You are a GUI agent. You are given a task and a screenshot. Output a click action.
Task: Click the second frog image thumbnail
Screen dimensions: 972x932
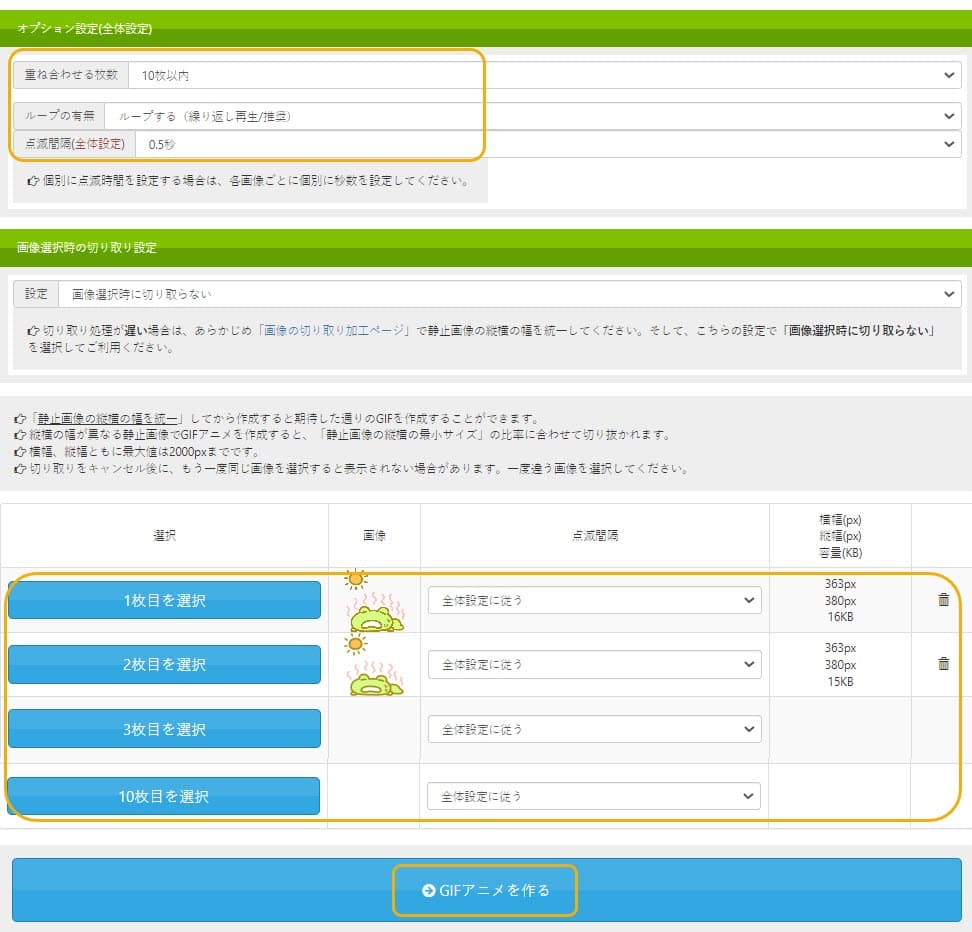[x=373, y=665]
